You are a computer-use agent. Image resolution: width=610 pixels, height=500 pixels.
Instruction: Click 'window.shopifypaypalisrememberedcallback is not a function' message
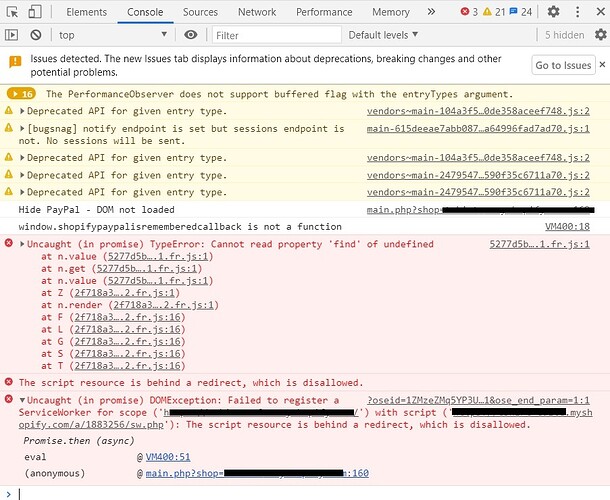tap(180, 226)
